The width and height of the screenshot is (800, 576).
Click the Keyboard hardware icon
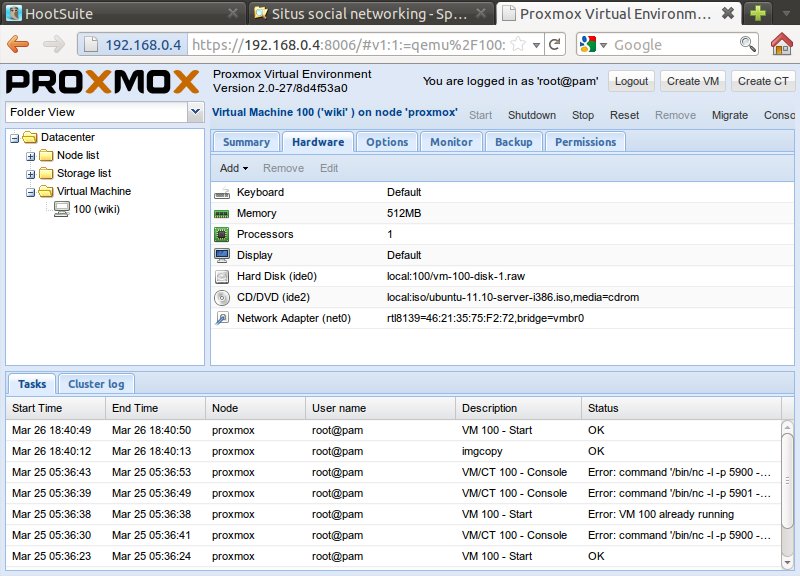tap(221, 193)
